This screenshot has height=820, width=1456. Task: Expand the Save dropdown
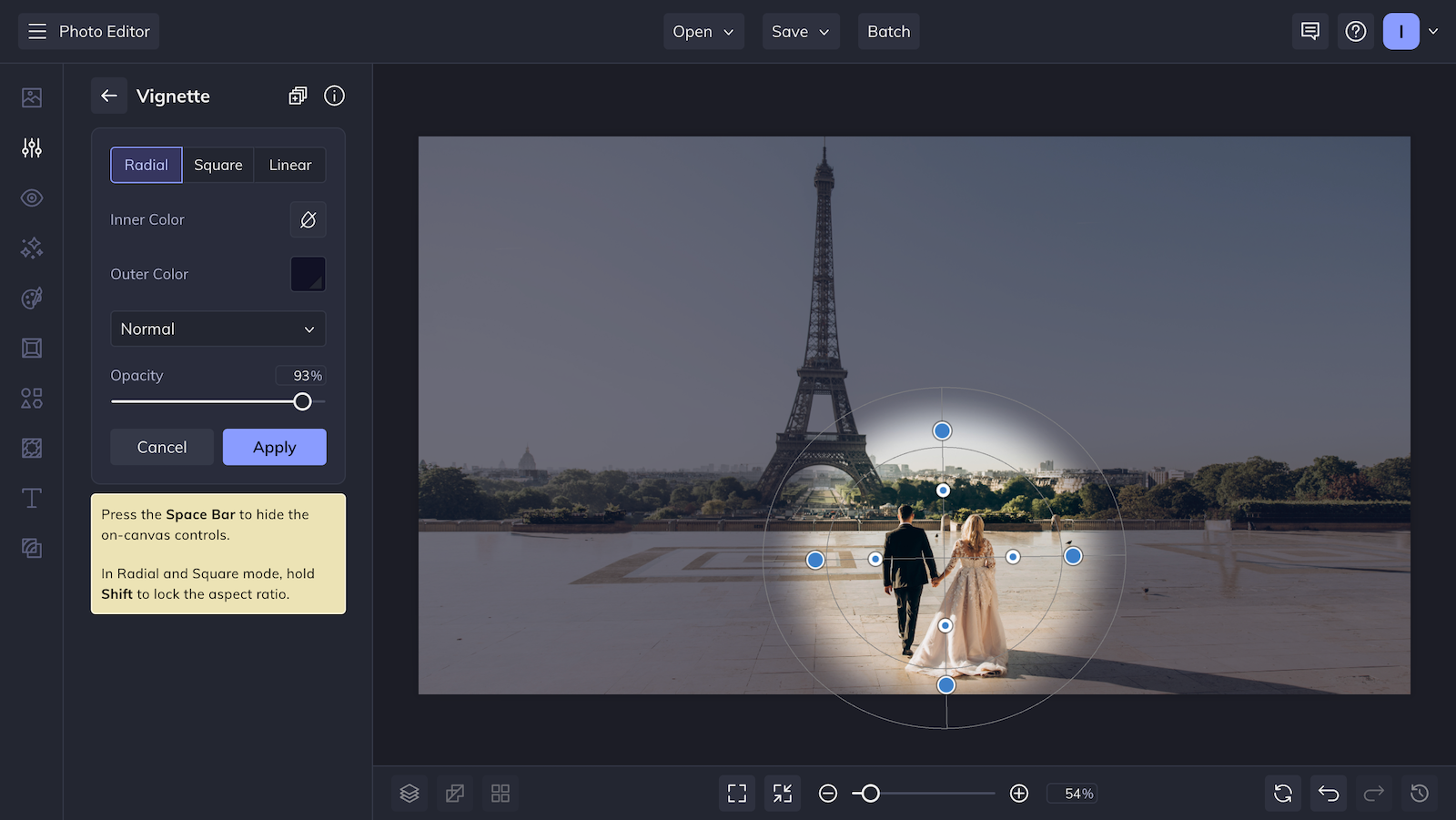click(800, 31)
